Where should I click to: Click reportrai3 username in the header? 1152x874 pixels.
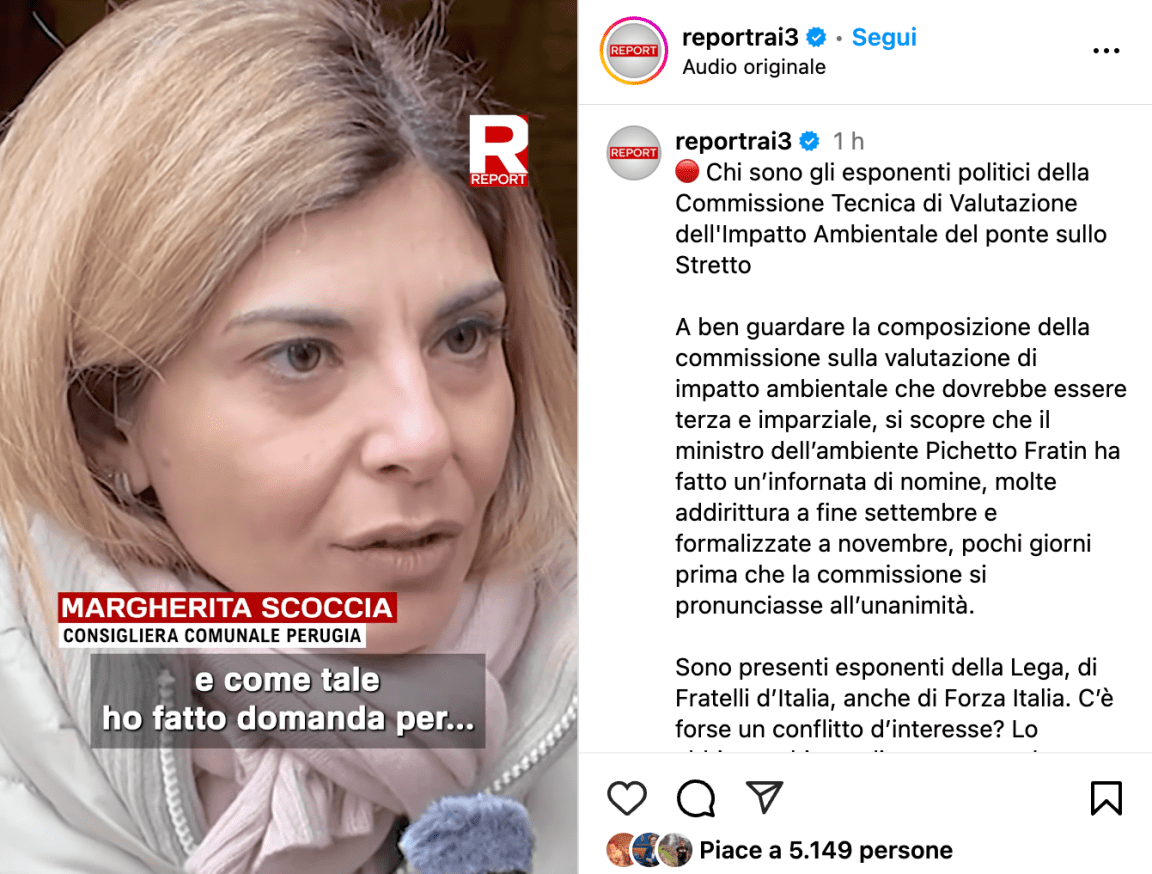[x=740, y=37]
